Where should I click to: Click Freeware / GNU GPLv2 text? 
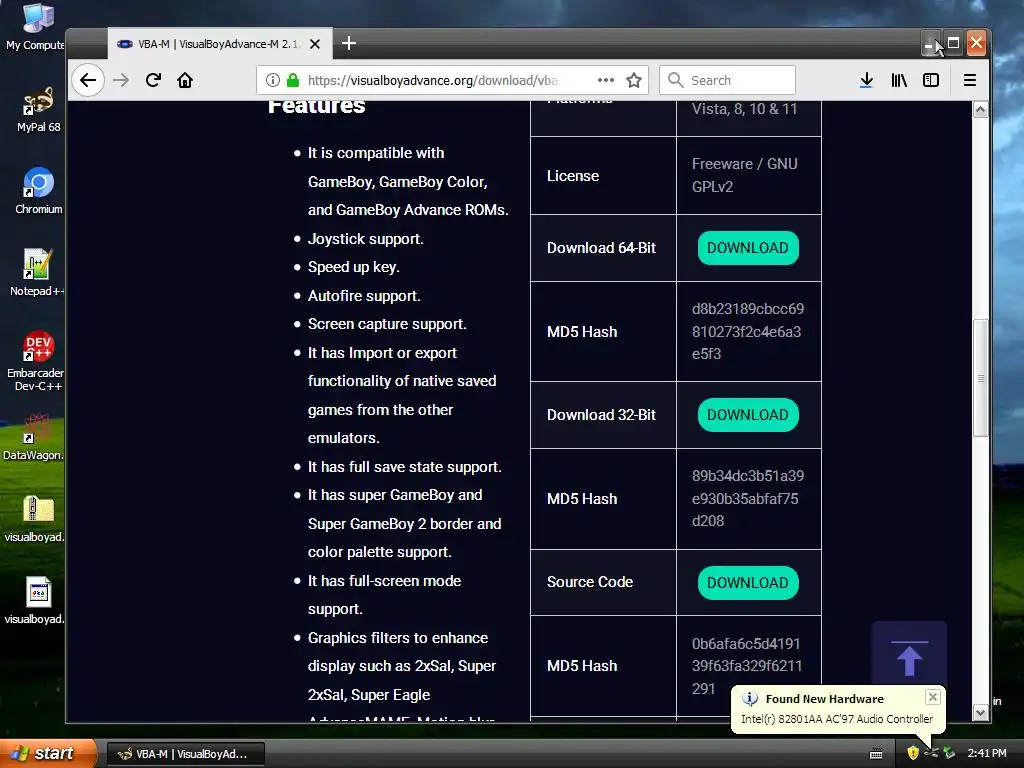[x=744, y=175]
